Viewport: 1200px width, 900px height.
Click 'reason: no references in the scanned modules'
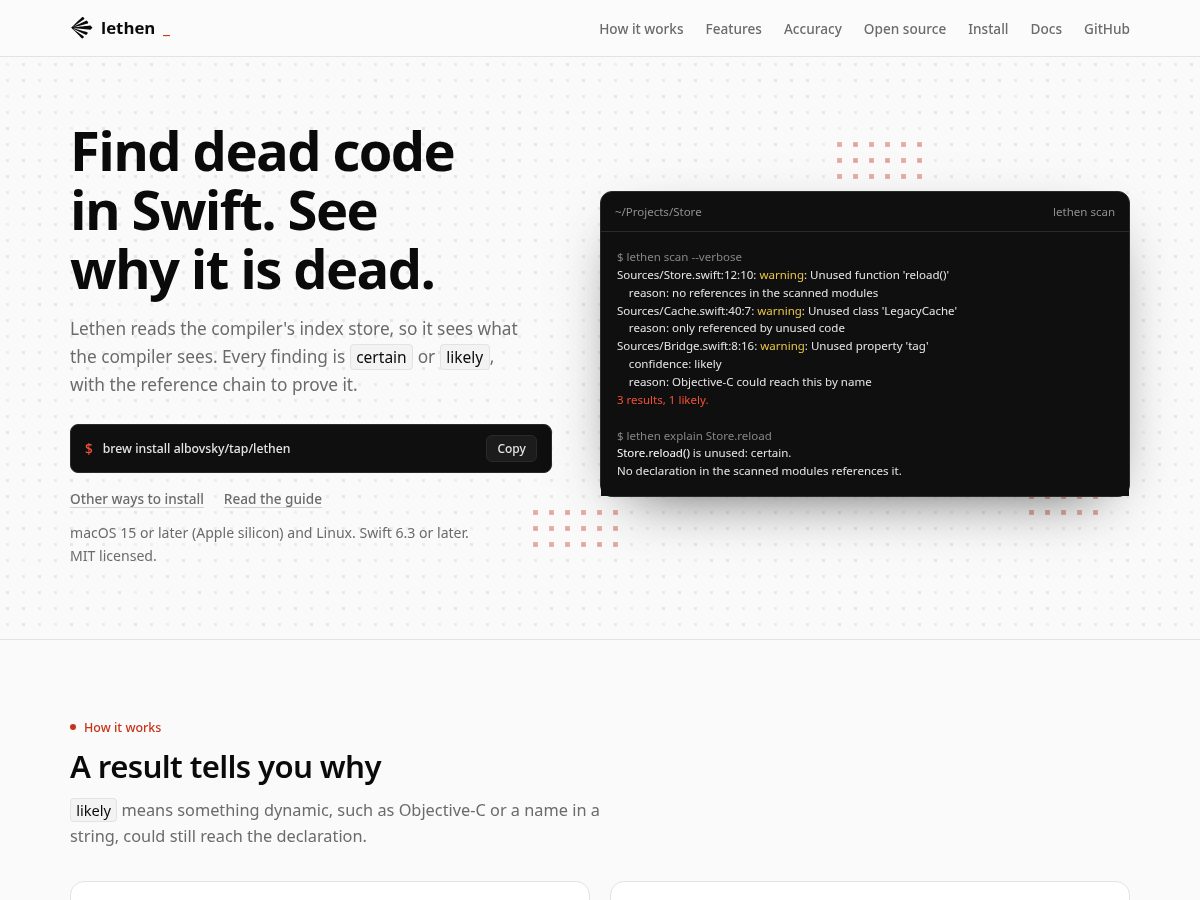click(x=753, y=293)
